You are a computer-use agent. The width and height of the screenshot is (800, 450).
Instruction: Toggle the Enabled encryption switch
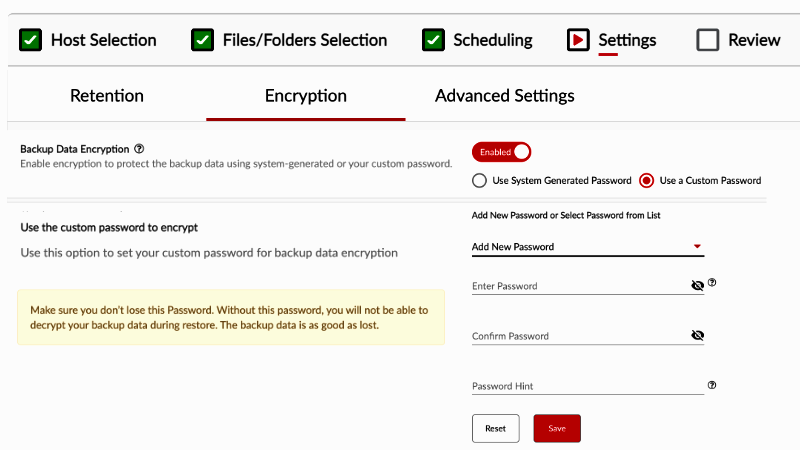coord(501,152)
